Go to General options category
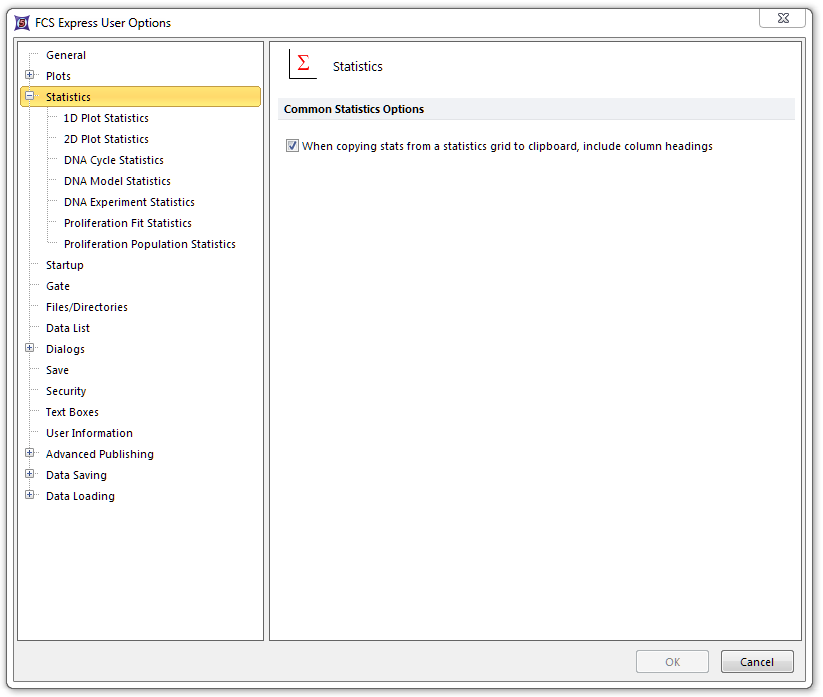Viewport: 823px width, 697px height. 66,55
